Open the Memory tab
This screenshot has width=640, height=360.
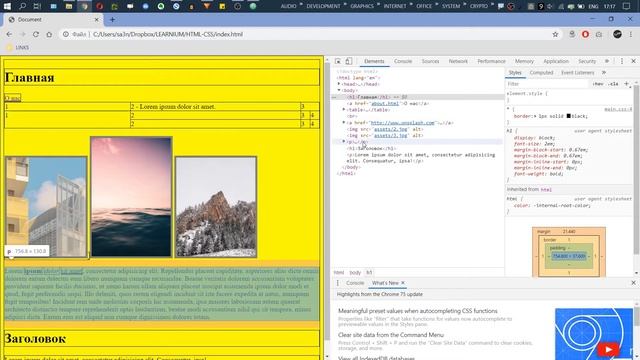(x=524, y=61)
